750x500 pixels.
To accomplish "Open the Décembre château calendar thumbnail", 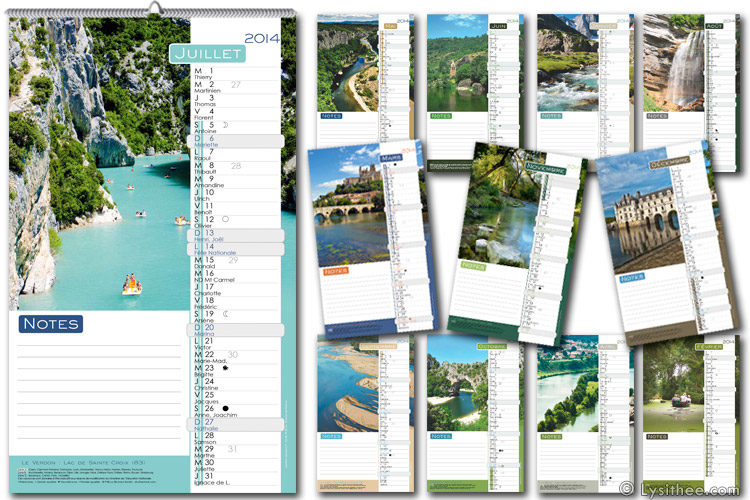I will [x=660, y=240].
